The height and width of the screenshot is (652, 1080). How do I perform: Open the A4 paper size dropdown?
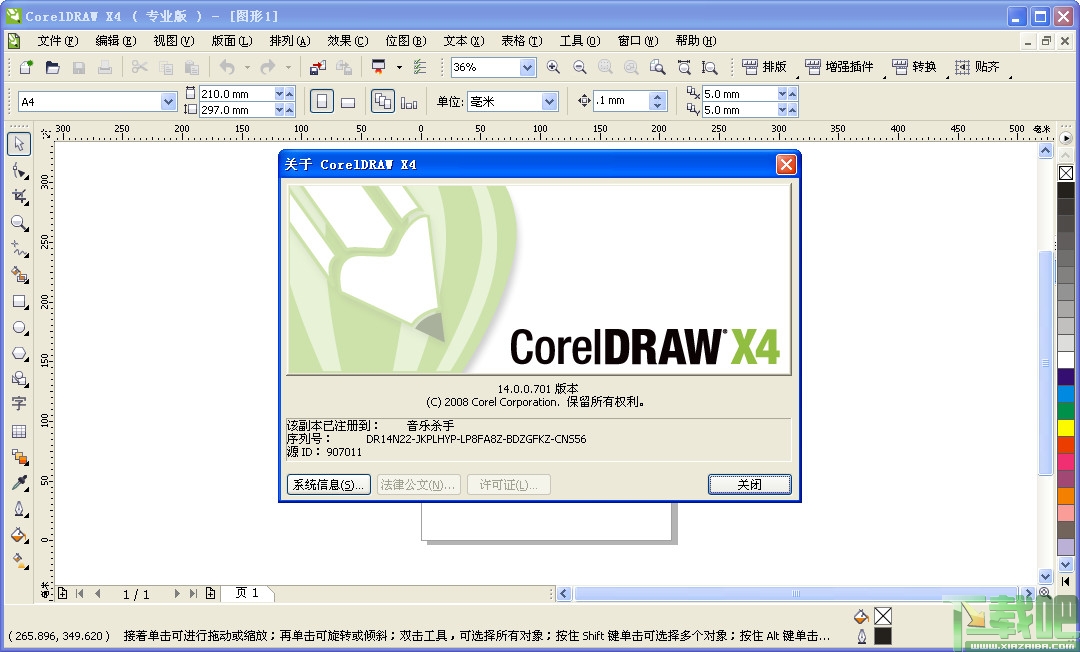[x=169, y=102]
